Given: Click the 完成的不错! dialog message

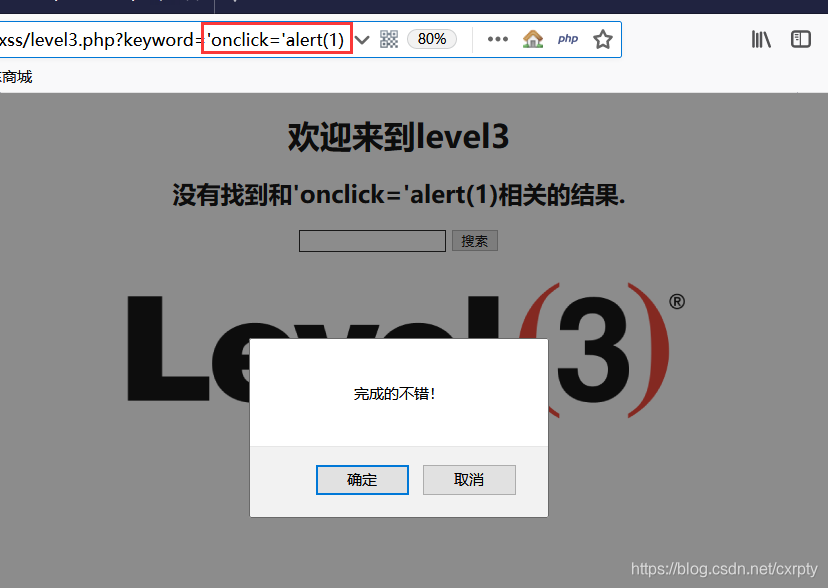Looking at the screenshot, I should click(x=394, y=394).
